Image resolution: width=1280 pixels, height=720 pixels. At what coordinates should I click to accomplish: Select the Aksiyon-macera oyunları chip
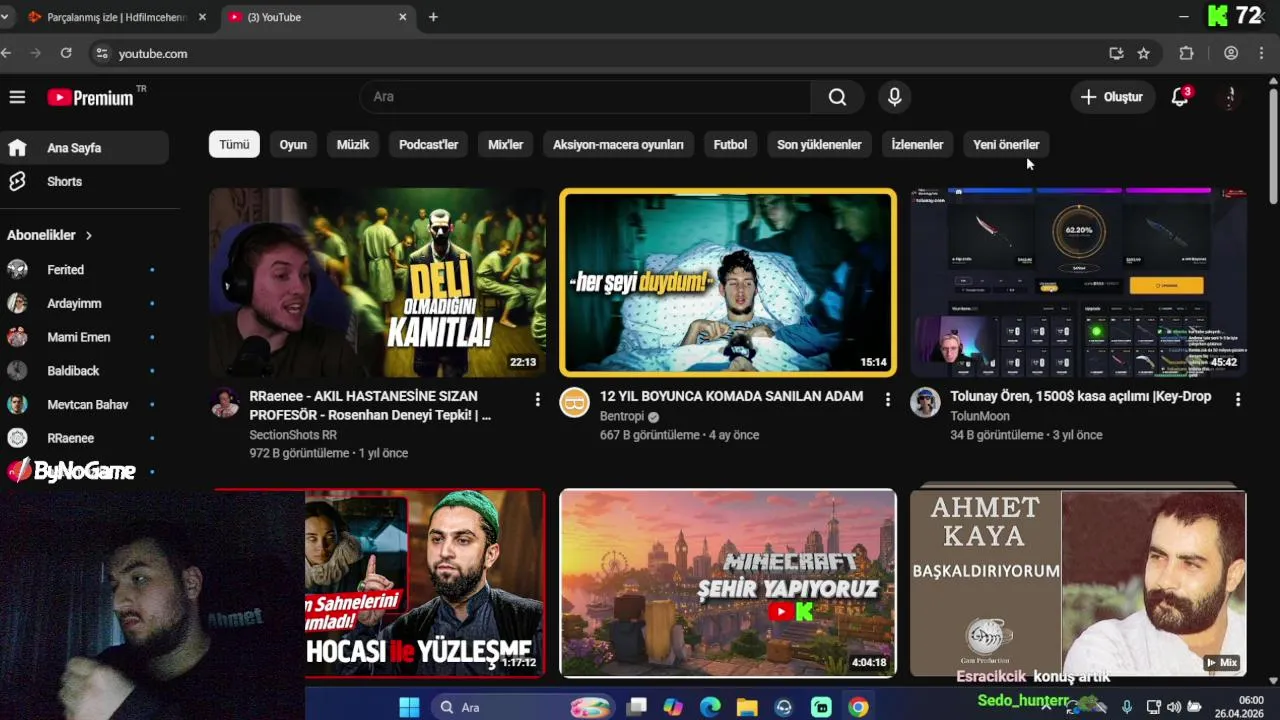[x=618, y=145]
